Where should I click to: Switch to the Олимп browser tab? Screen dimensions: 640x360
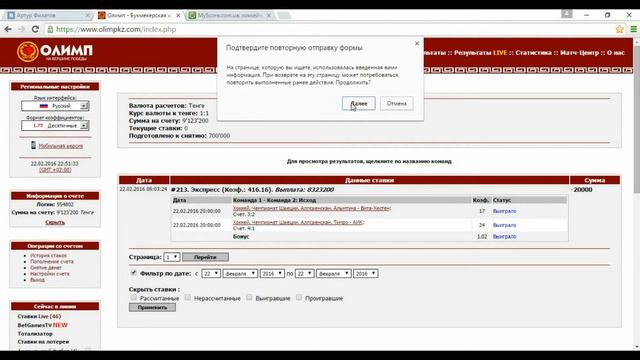pos(138,15)
